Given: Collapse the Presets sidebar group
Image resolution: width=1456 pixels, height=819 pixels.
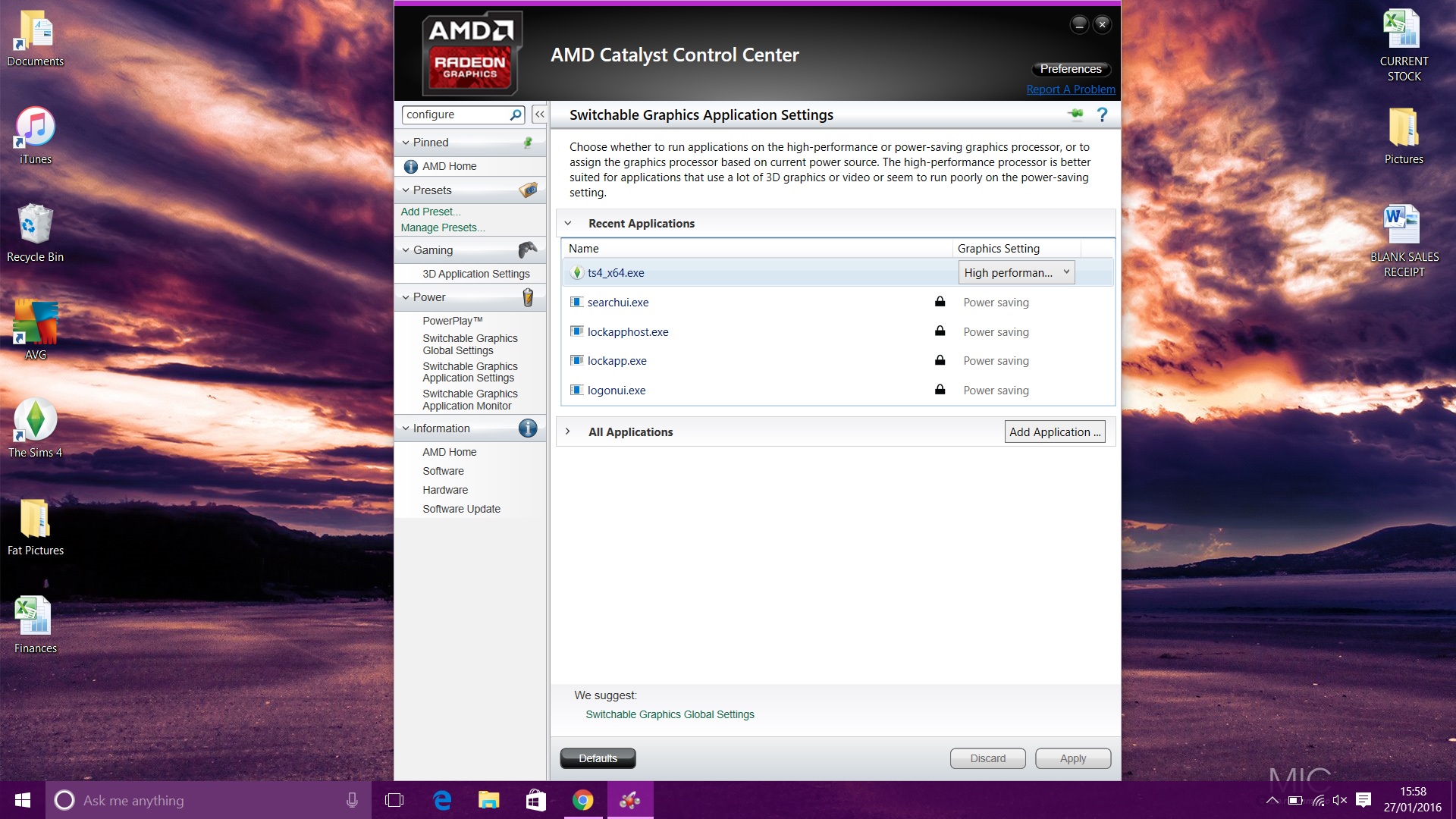Looking at the screenshot, I should pos(406,190).
